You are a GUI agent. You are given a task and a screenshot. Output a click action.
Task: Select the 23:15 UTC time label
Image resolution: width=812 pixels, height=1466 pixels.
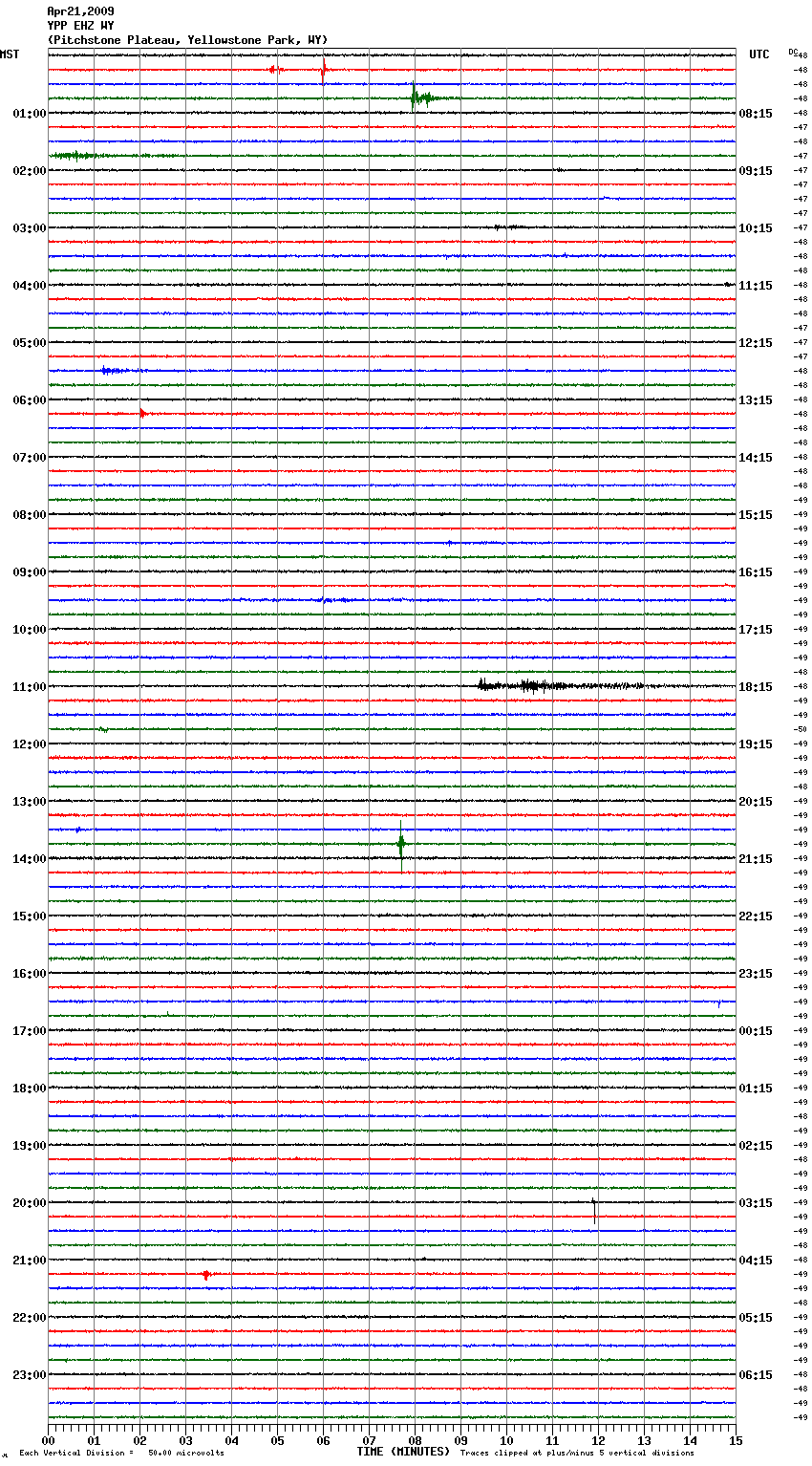756,974
